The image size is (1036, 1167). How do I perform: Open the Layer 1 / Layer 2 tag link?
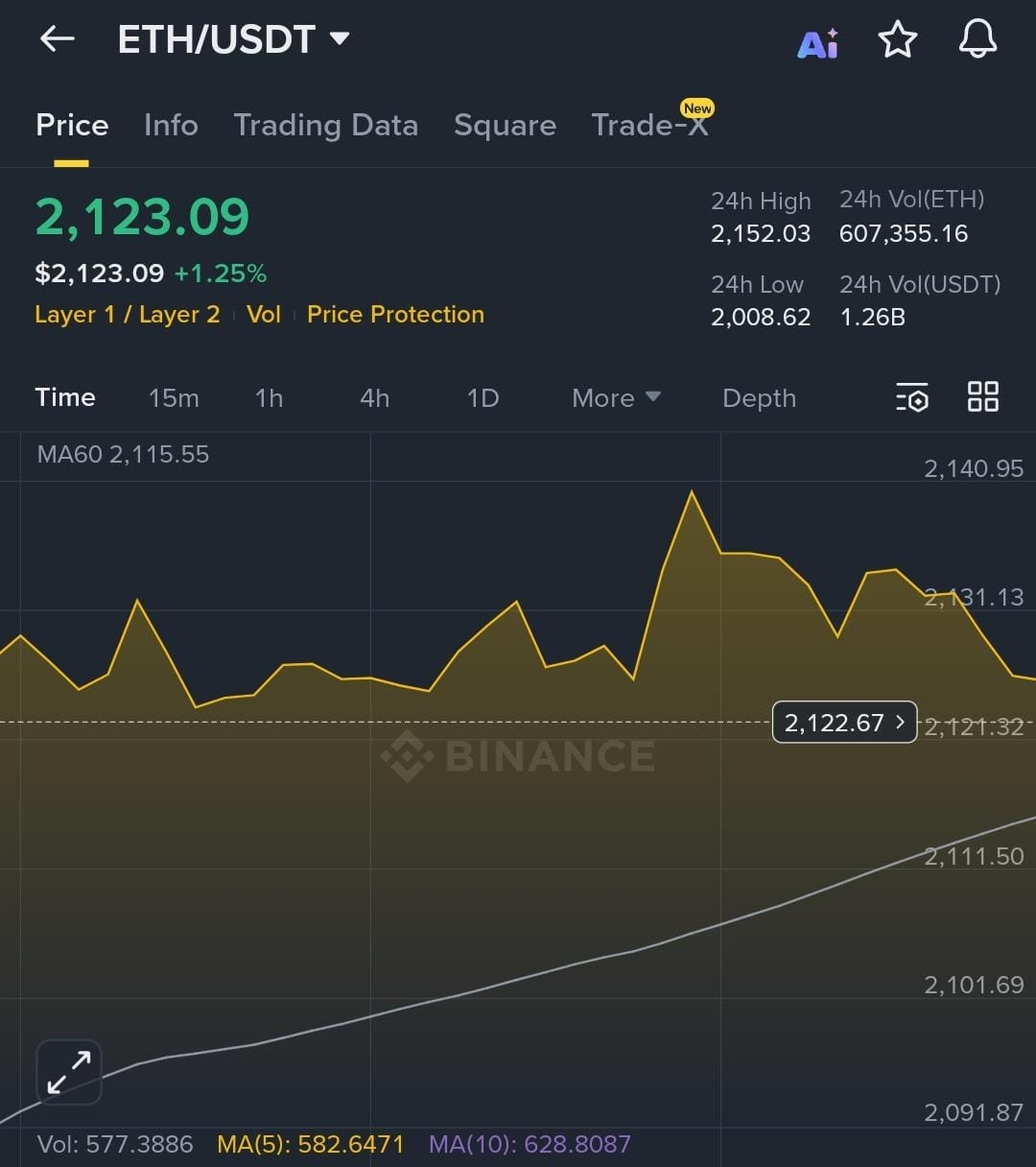pyautogui.click(x=128, y=315)
